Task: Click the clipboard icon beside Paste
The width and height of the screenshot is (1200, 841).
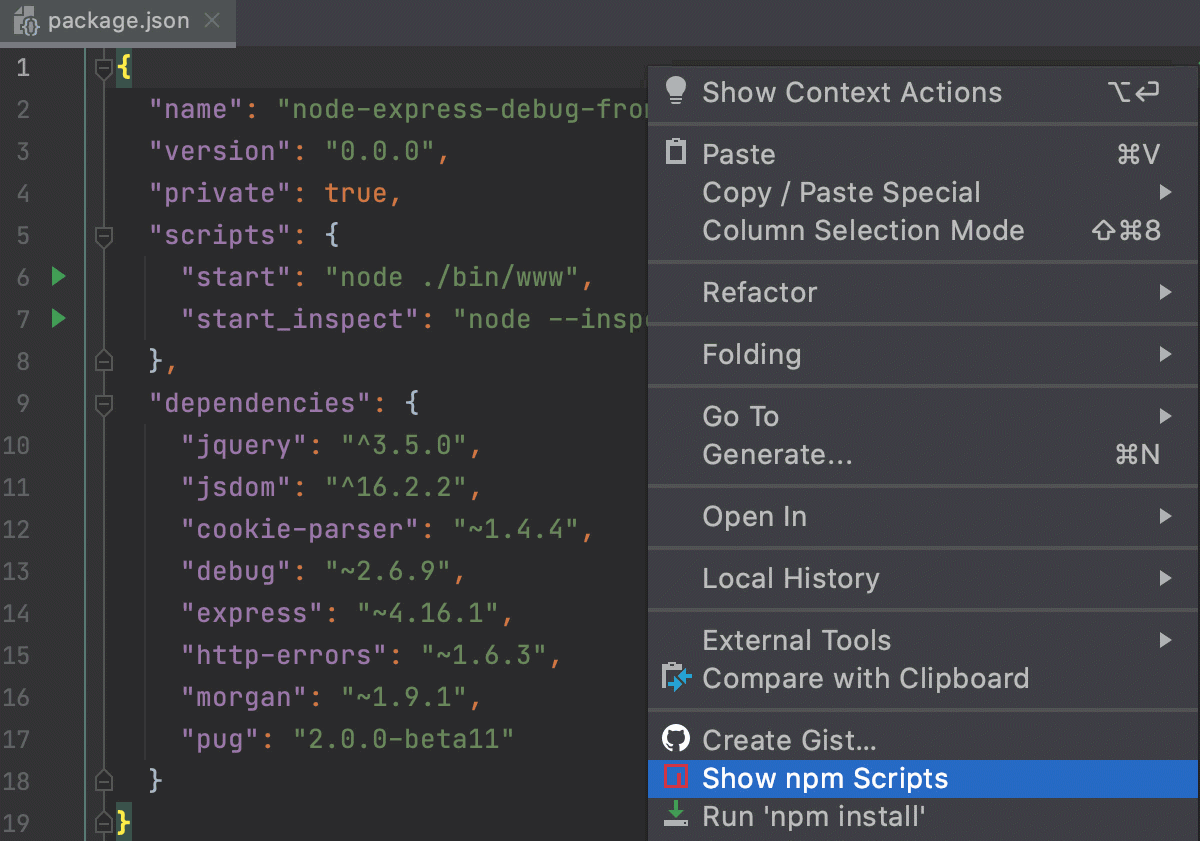Action: (x=676, y=153)
